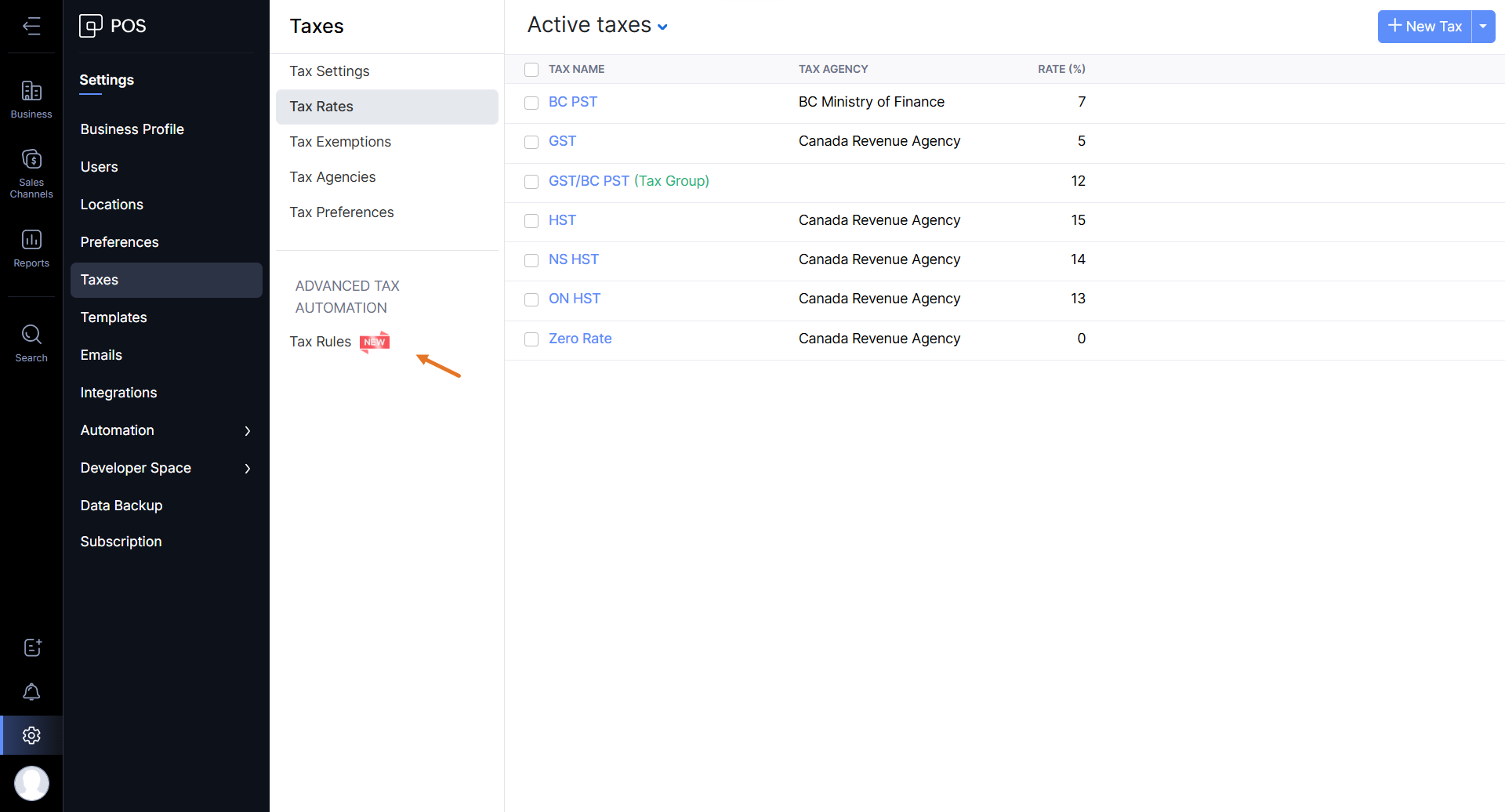The image size is (1505, 812).
Task: Open the Sales Channels icon
Action: pos(31,172)
